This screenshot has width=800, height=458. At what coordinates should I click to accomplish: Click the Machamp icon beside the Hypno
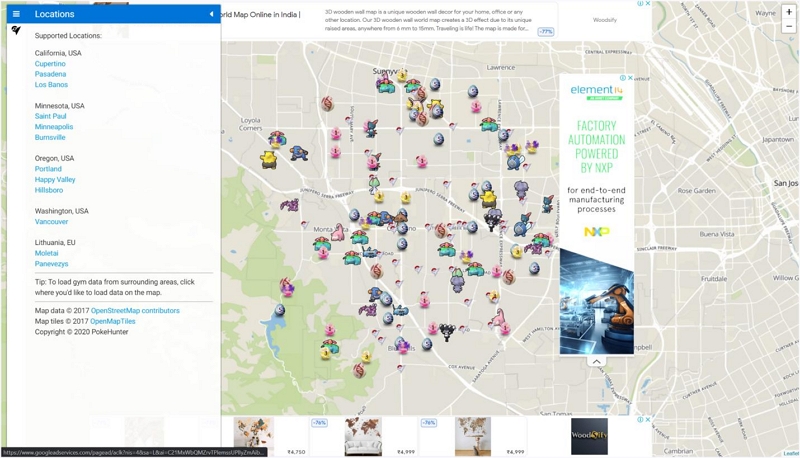(x=298, y=153)
